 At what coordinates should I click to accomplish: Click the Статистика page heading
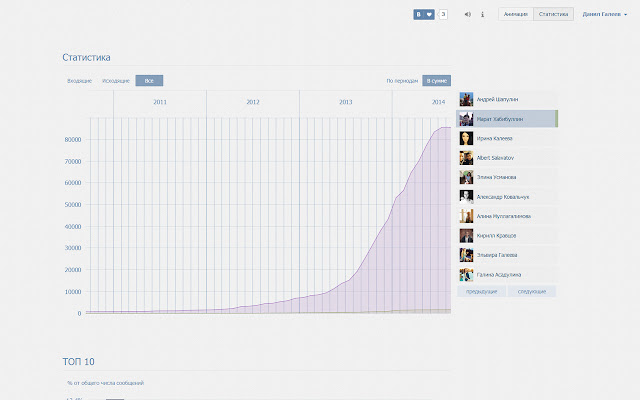click(86, 58)
